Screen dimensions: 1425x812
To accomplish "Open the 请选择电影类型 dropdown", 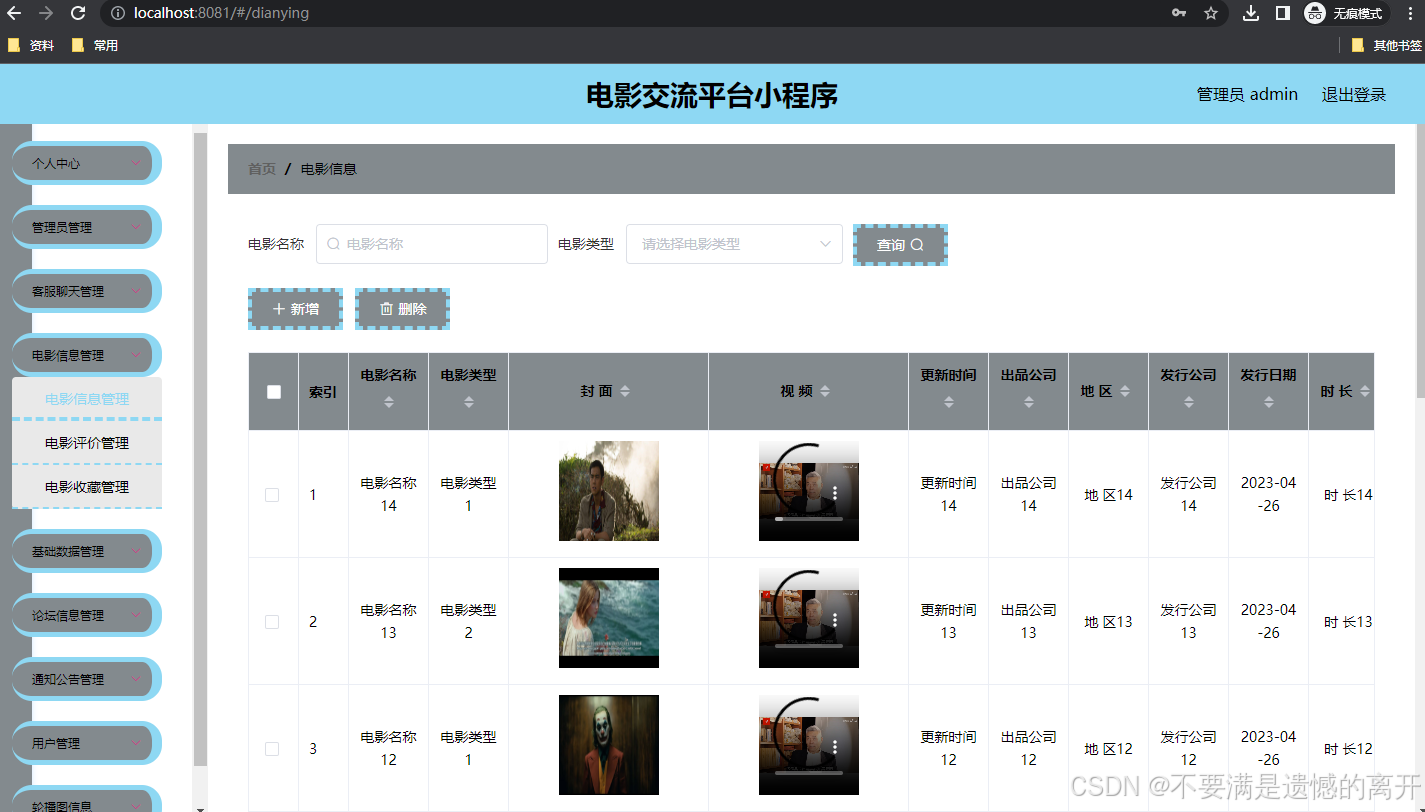I will pos(734,244).
